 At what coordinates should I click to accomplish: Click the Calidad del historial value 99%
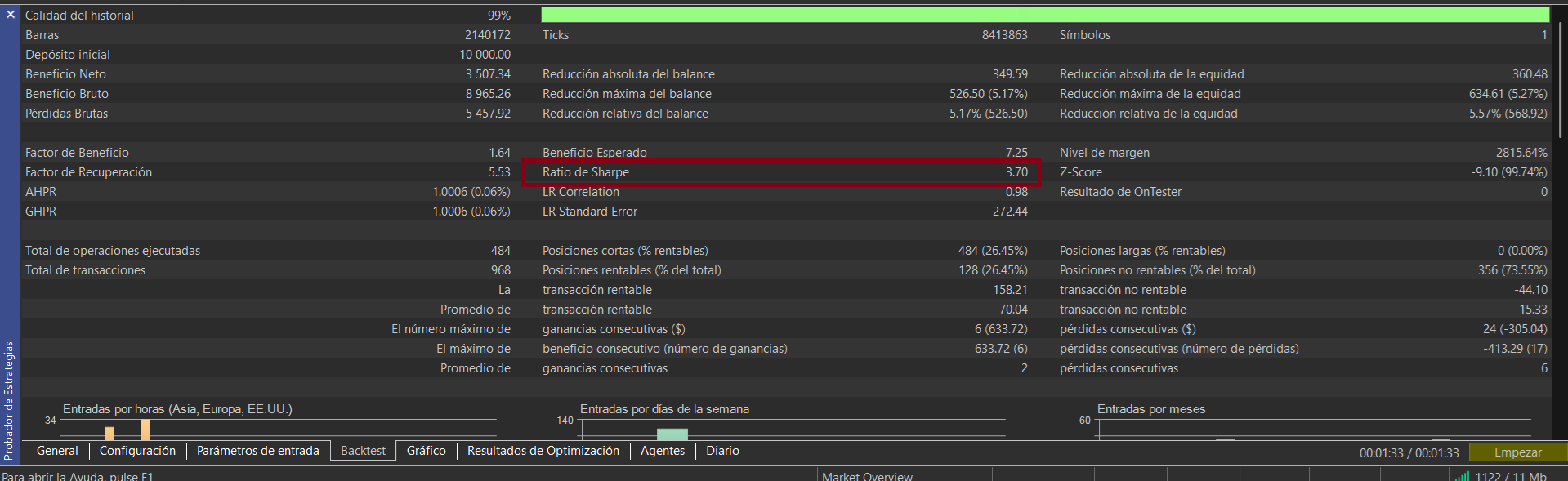(x=498, y=16)
